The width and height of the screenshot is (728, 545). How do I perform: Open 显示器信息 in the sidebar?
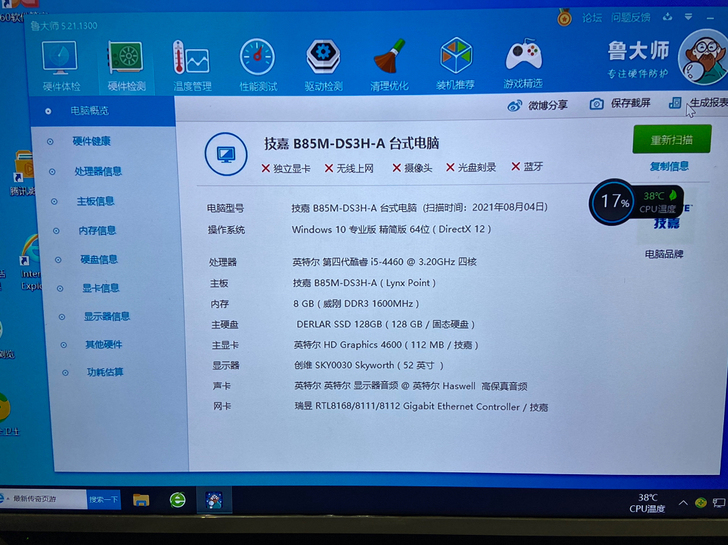pos(106,317)
